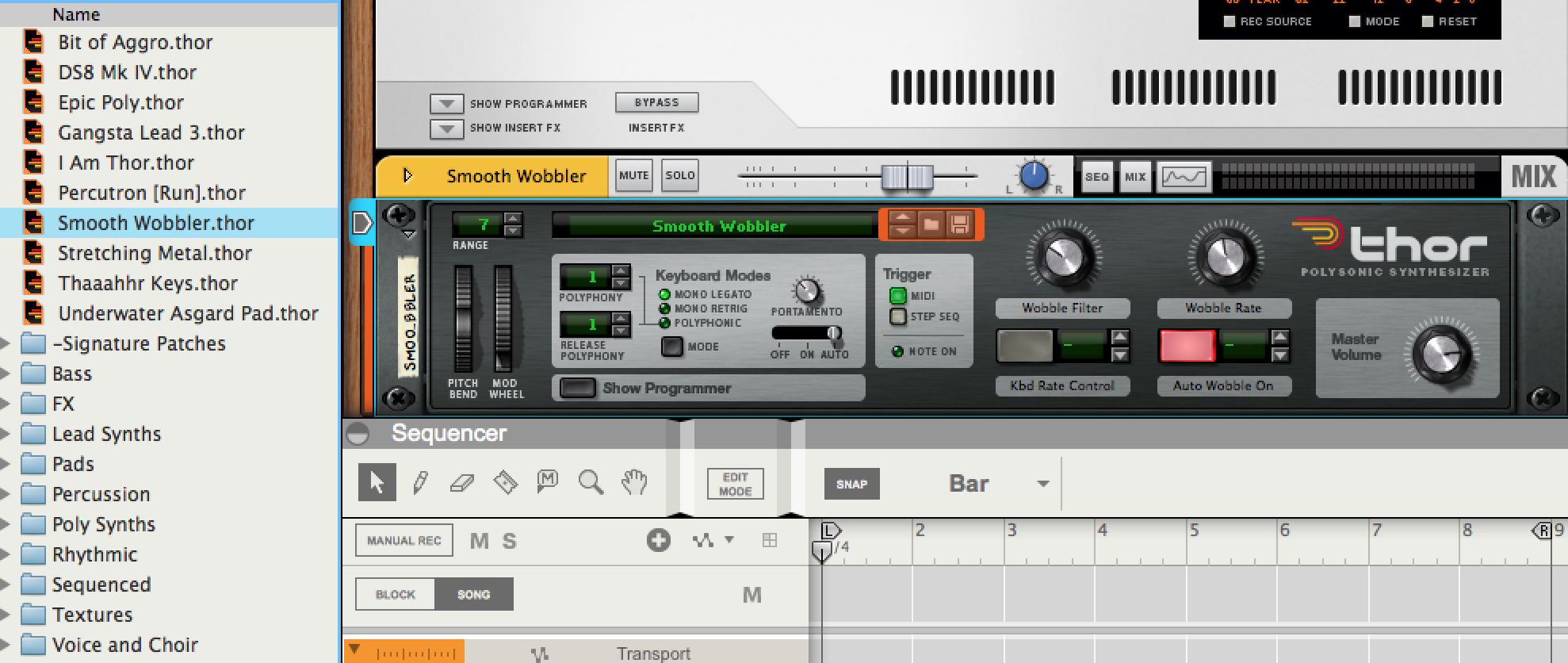Expand the Percussion folder
This screenshot has width=1568, height=663.
tap(5, 494)
